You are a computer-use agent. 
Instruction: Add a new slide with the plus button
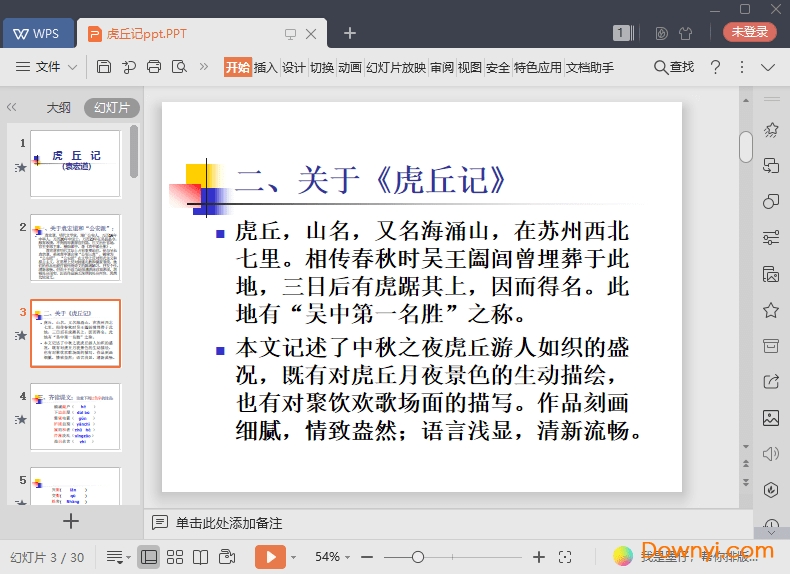click(x=70, y=520)
